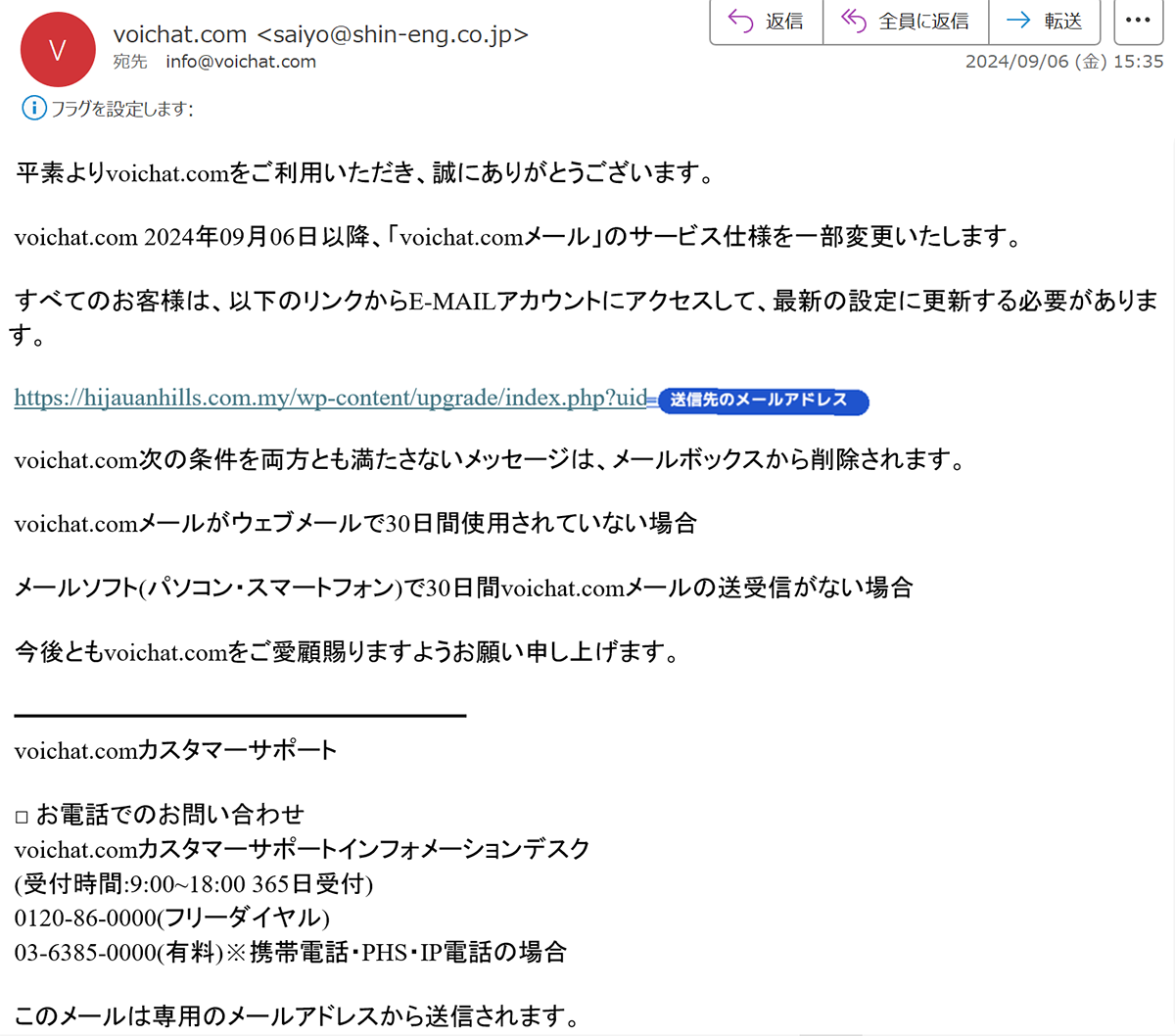Click the received date 2024/09/06 timestamp
The width and height of the screenshot is (1175, 1036).
[1064, 61]
